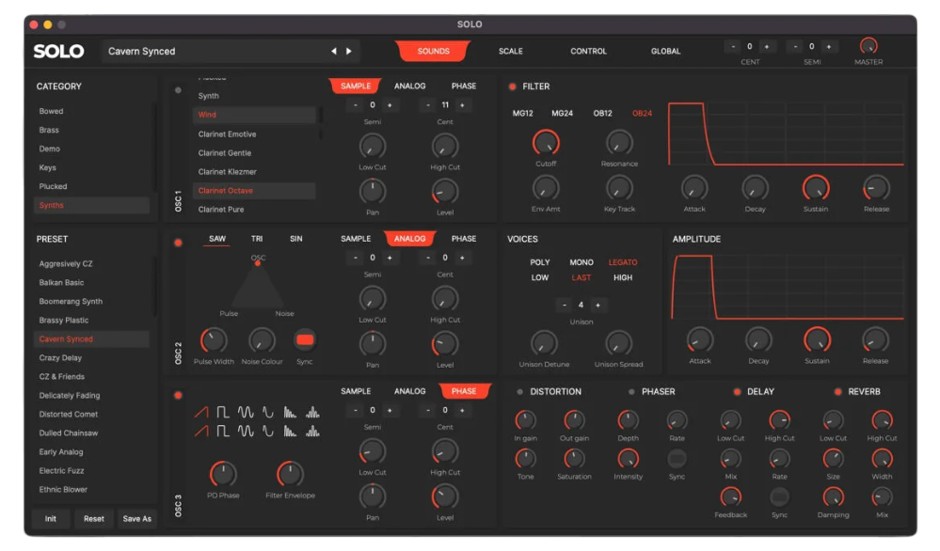Image resolution: width=940 pixels, height=551 pixels.
Task: Toggle OSC 3 power indicator
Action: (x=178, y=396)
